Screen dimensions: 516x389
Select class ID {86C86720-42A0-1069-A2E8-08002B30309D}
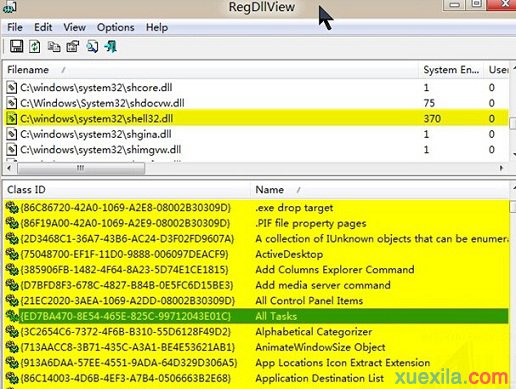point(125,208)
